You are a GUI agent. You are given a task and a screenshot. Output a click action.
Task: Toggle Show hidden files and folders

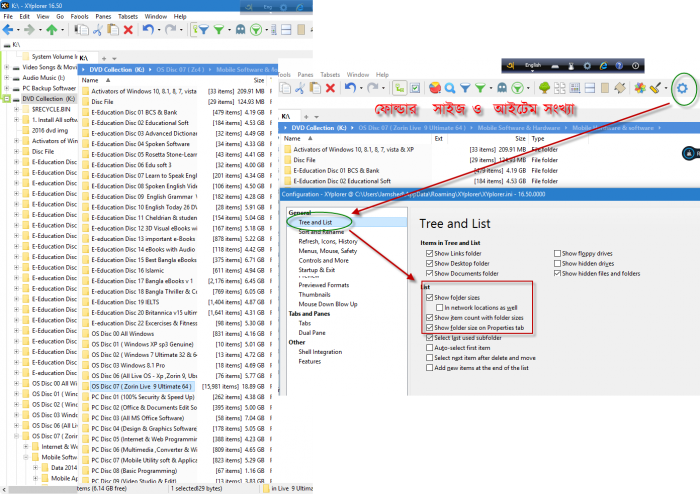click(x=557, y=273)
